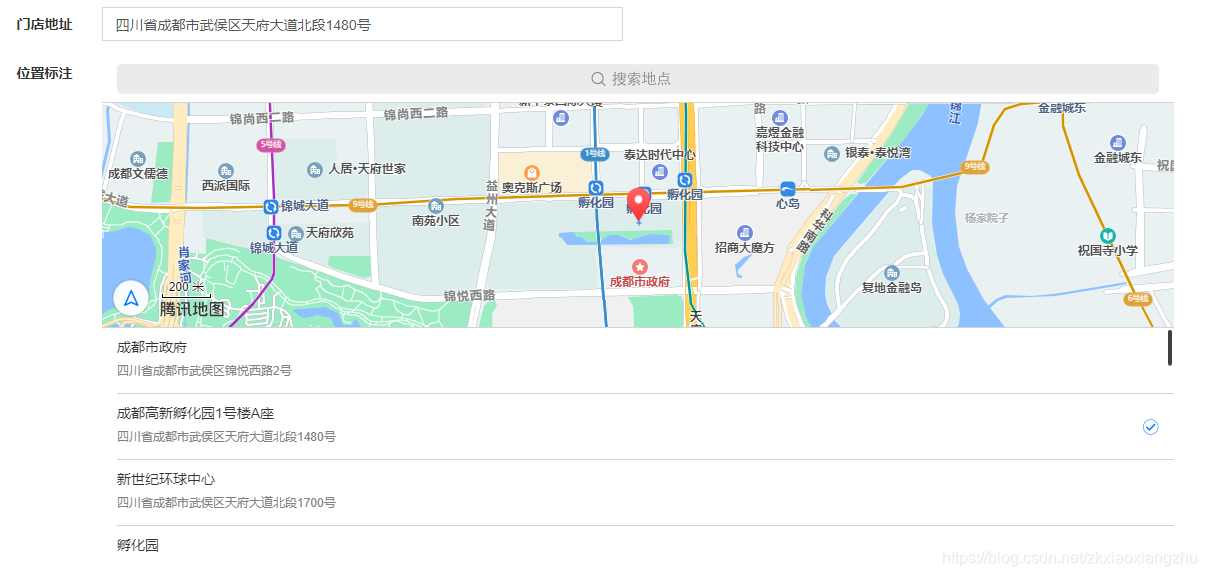This screenshot has height=576, width=1206.
Task: Click the search magnifier icon
Action: (598, 79)
